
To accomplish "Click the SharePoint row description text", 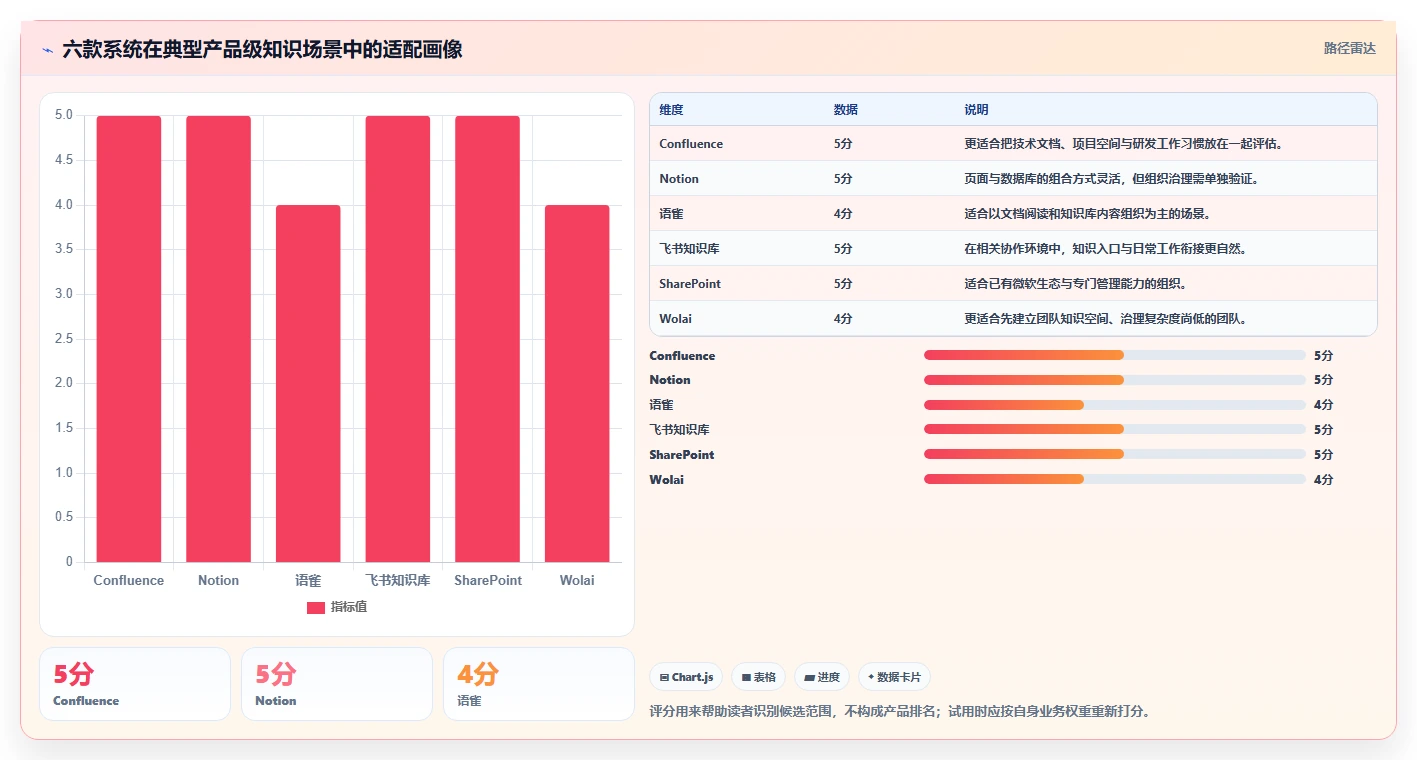I will (1076, 284).
